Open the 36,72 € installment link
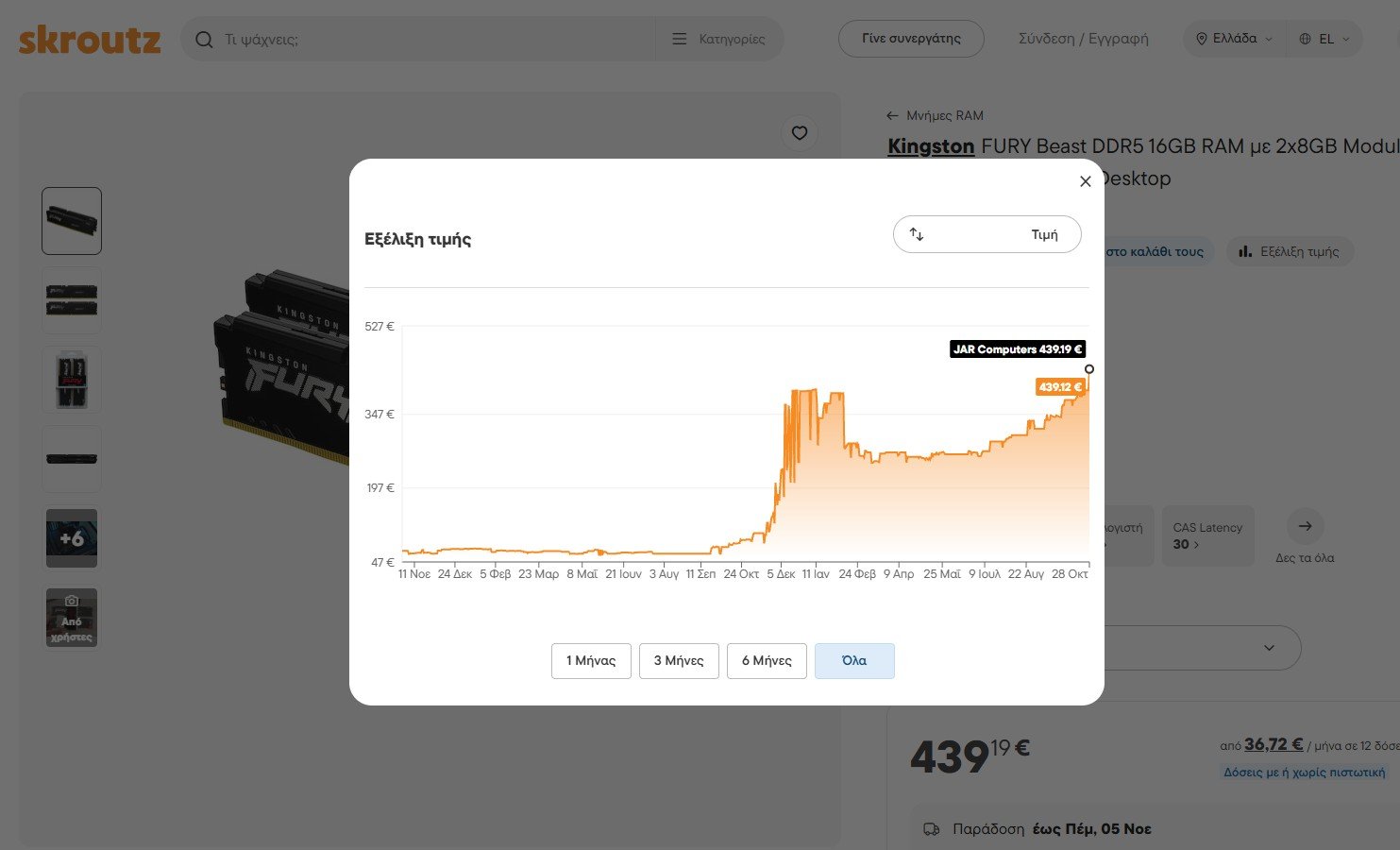 coord(1273,744)
